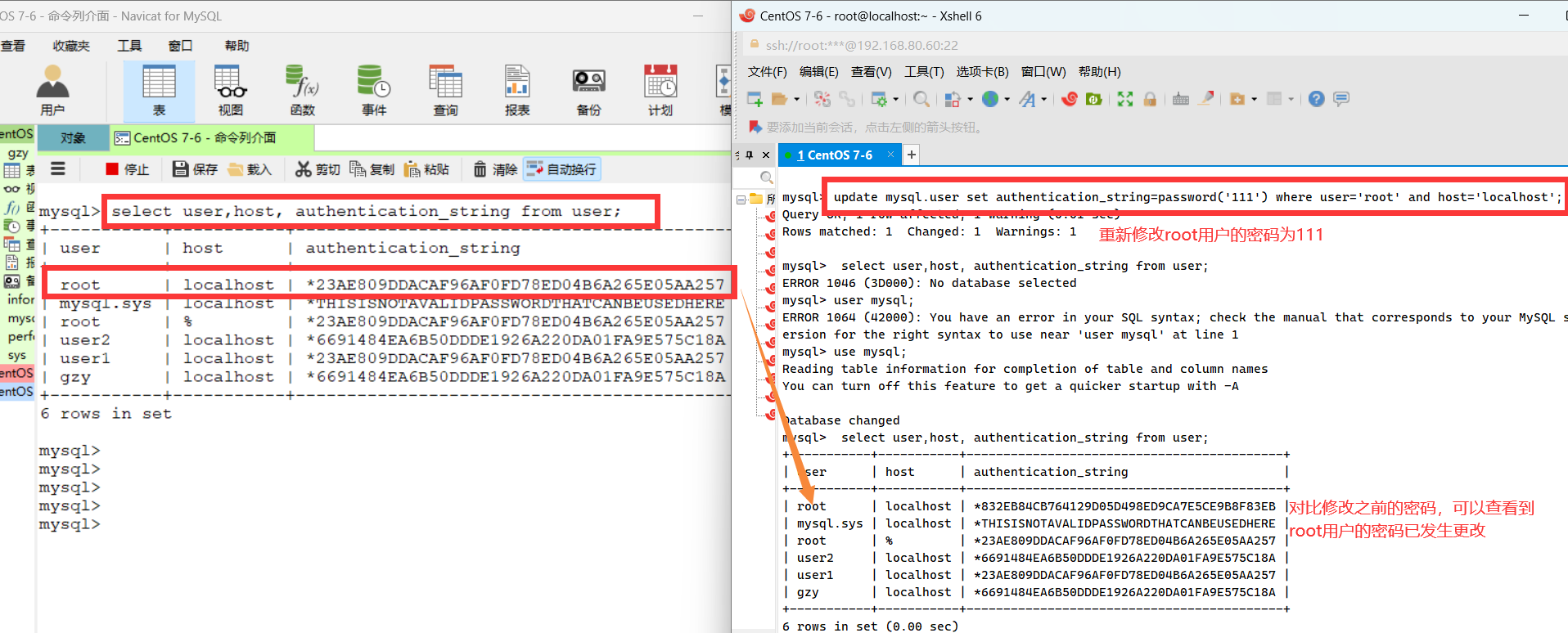Screen dimensions: 1568x633
Task: Open the 函数 (Function) tool in Navicat
Action: 302,90
